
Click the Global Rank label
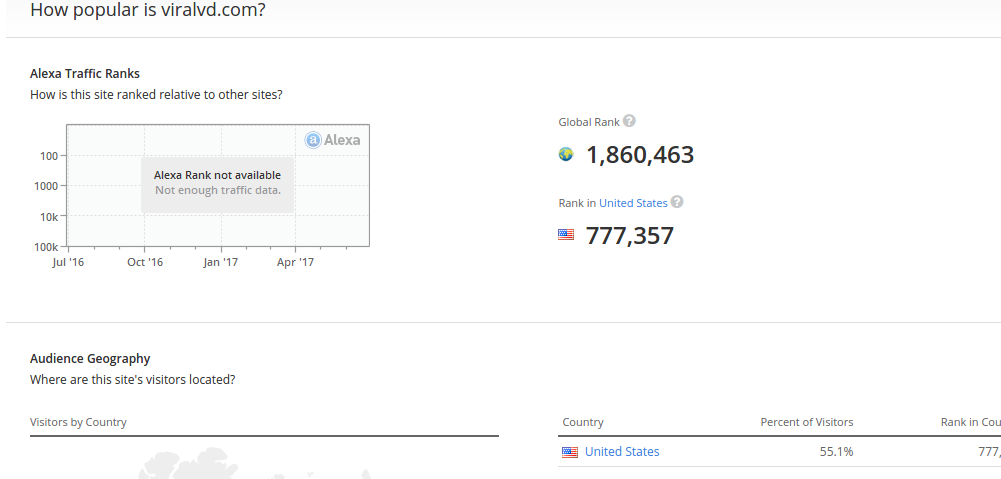(x=589, y=122)
